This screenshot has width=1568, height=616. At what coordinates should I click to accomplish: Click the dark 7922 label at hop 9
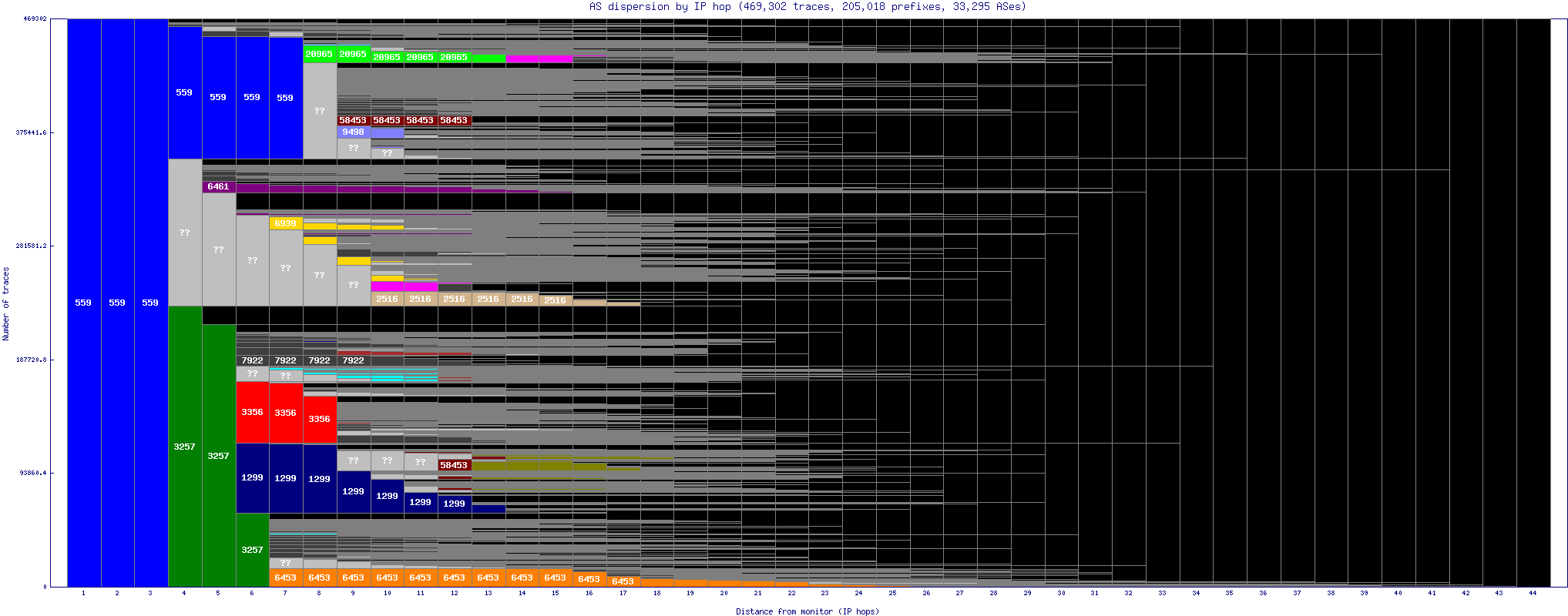pos(353,360)
